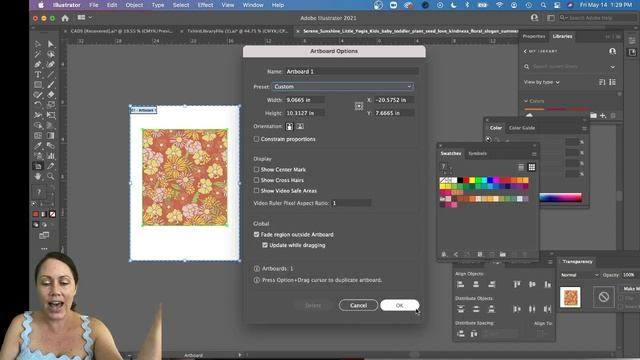
Task: Click the Opacity 100% field
Action: click(630, 275)
